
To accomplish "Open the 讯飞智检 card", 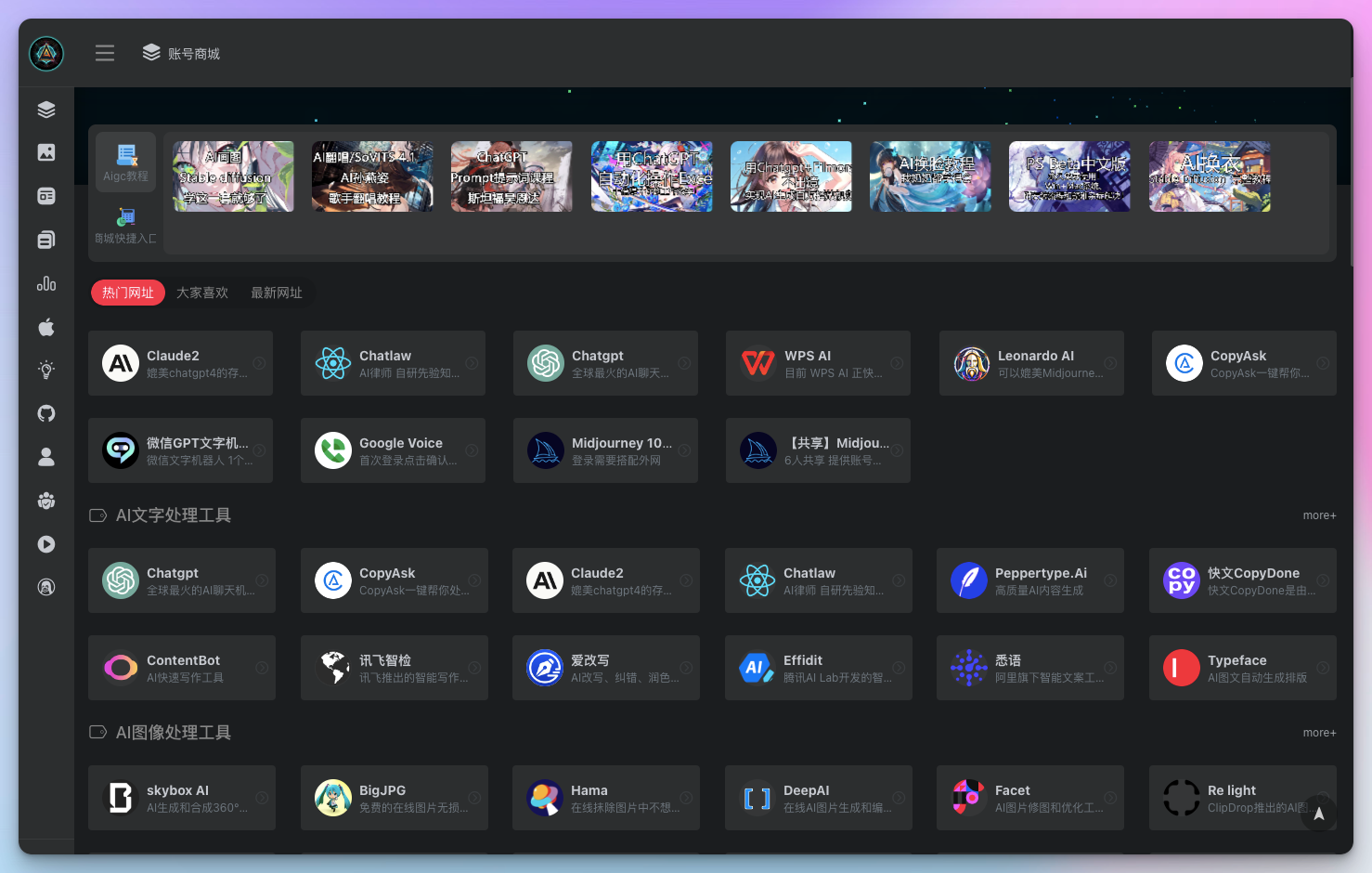I will click(395, 668).
